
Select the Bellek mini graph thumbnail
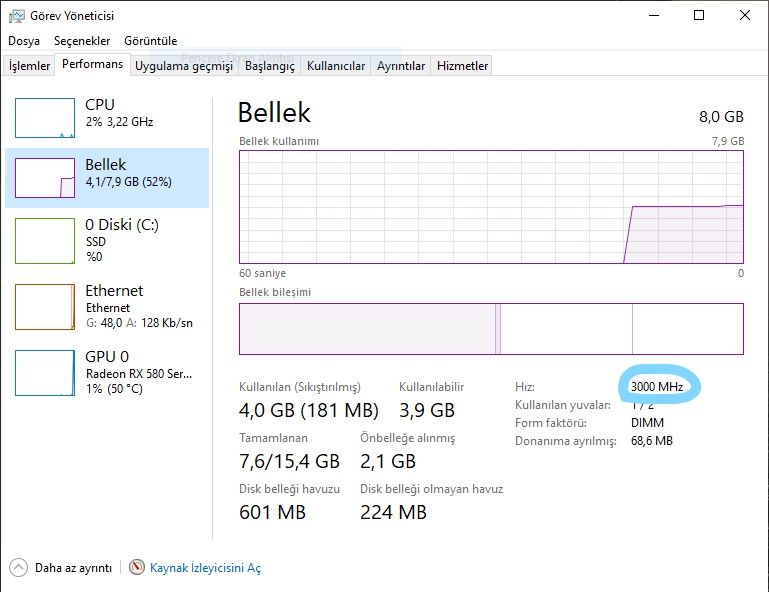point(45,178)
